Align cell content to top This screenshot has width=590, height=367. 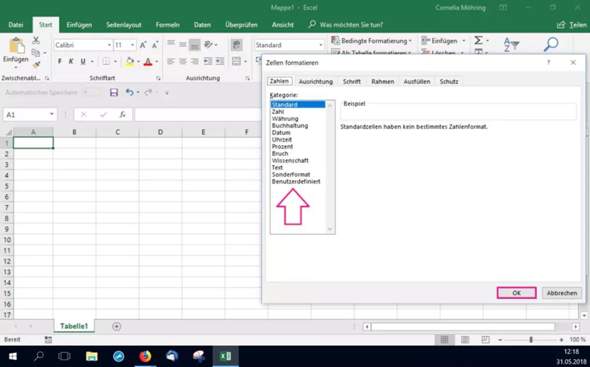pos(171,44)
